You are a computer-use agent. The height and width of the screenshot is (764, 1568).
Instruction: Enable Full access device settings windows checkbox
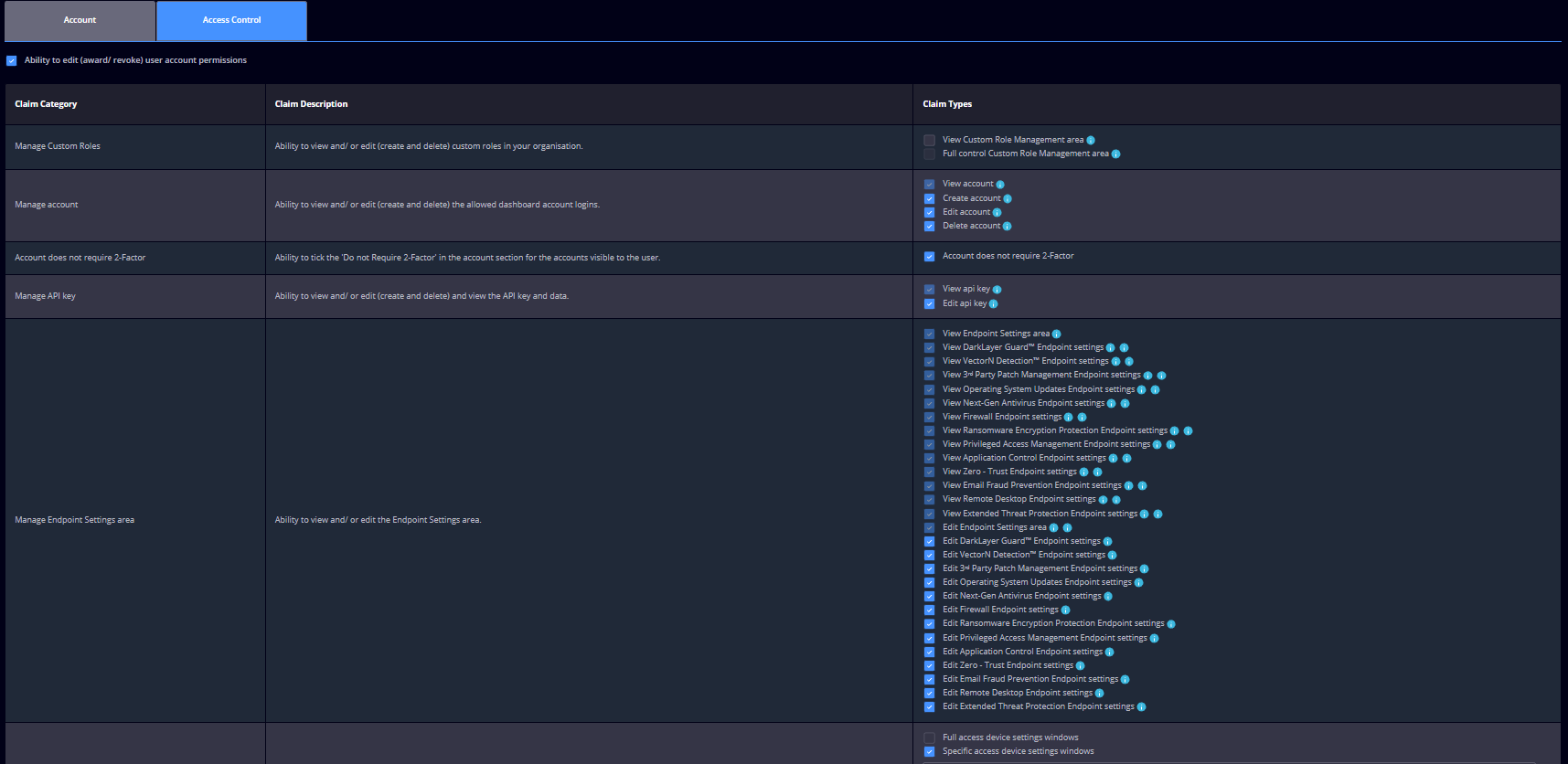pos(929,738)
